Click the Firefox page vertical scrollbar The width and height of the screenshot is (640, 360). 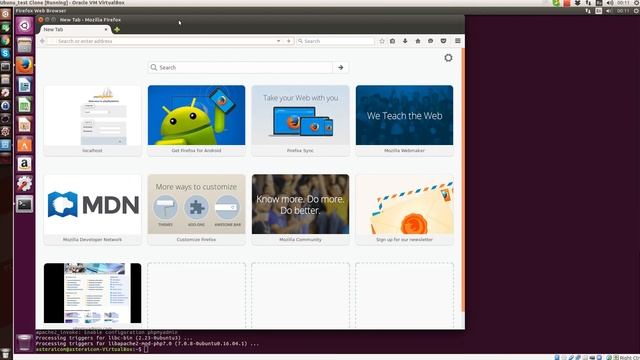463,180
